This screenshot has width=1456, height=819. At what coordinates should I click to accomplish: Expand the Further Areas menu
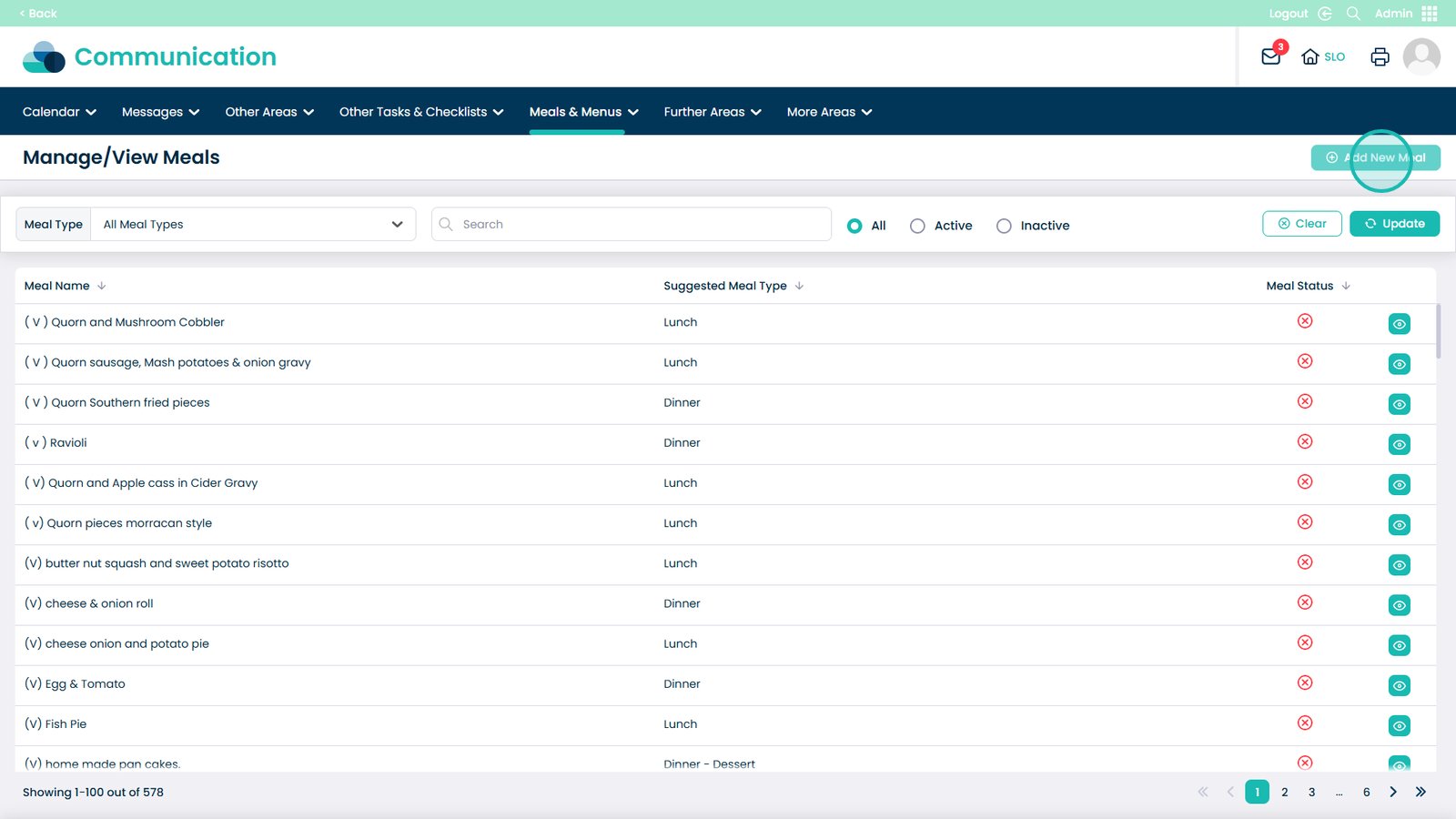[712, 112]
